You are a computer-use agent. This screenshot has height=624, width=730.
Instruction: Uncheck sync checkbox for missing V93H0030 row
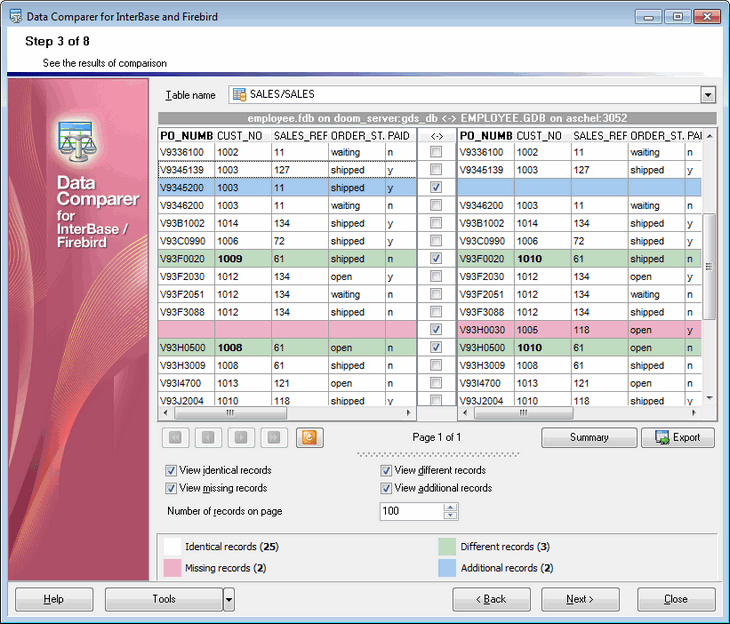[436, 330]
